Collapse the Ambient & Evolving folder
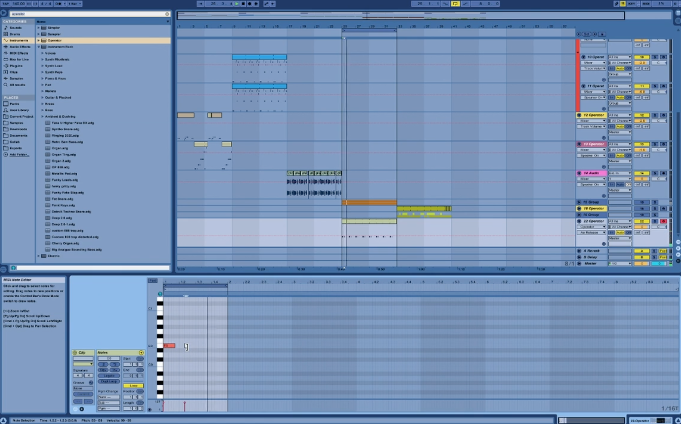This screenshot has height=424, width=681. (x=42, y=116)
